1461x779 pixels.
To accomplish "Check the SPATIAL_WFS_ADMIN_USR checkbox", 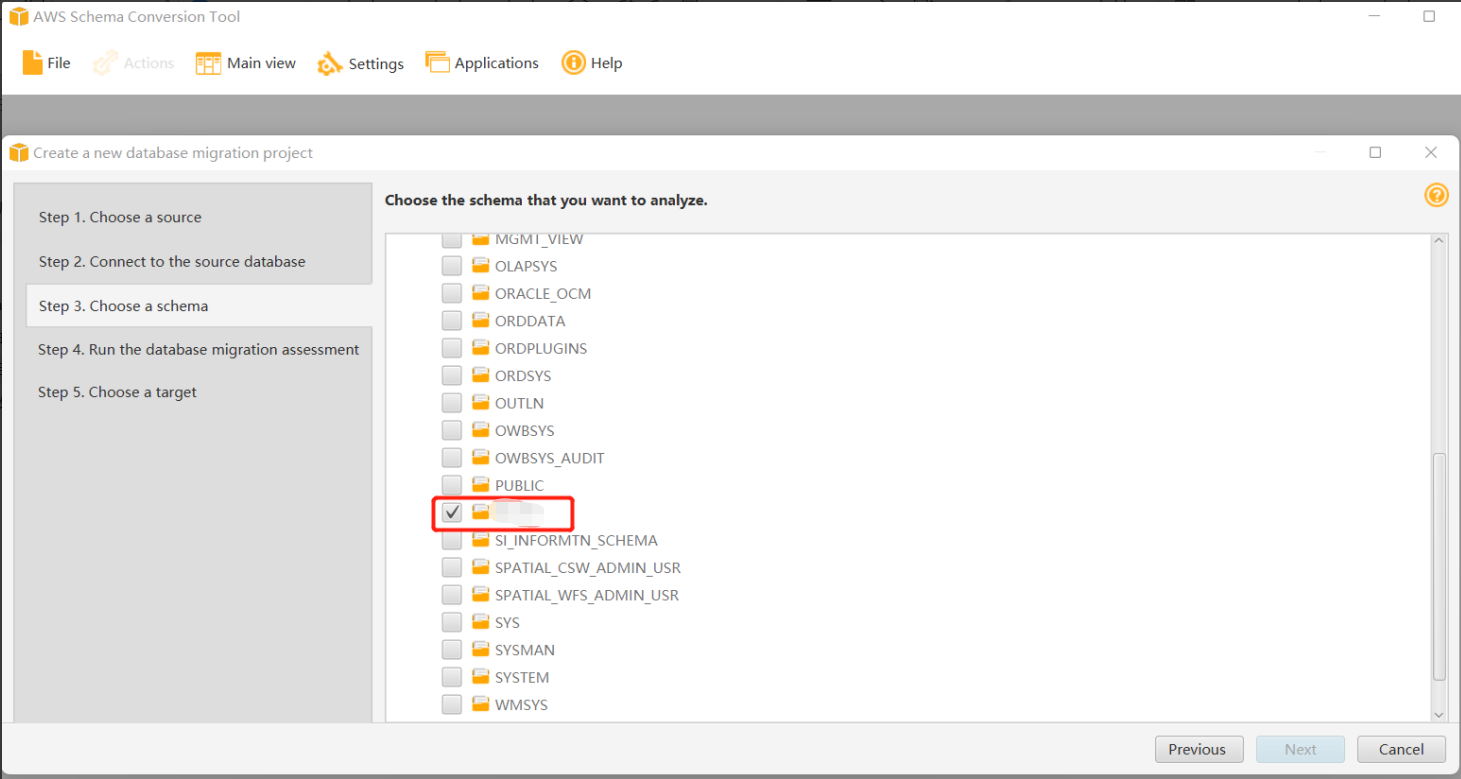I will click(452, 595).
